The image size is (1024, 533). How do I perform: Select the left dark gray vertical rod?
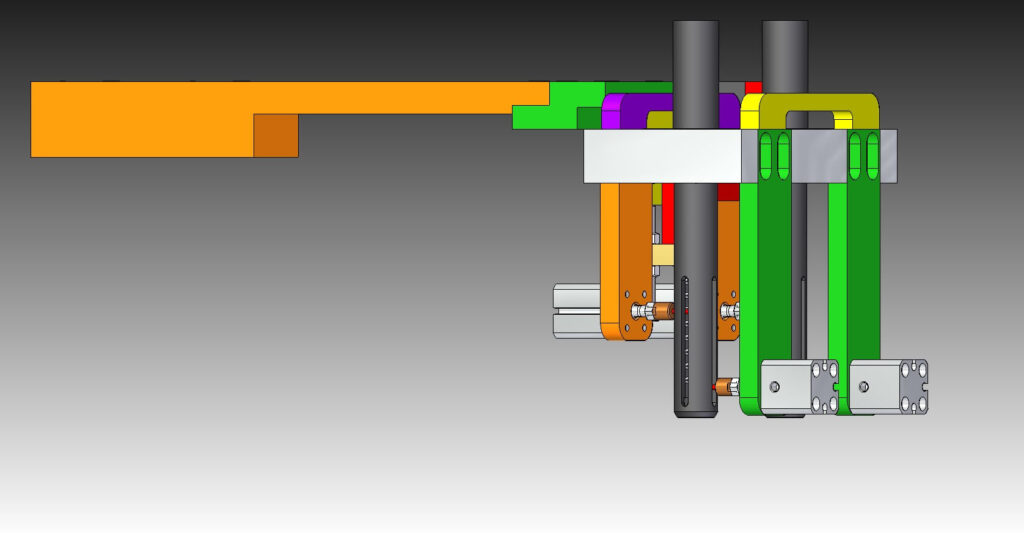pos(696,219)
